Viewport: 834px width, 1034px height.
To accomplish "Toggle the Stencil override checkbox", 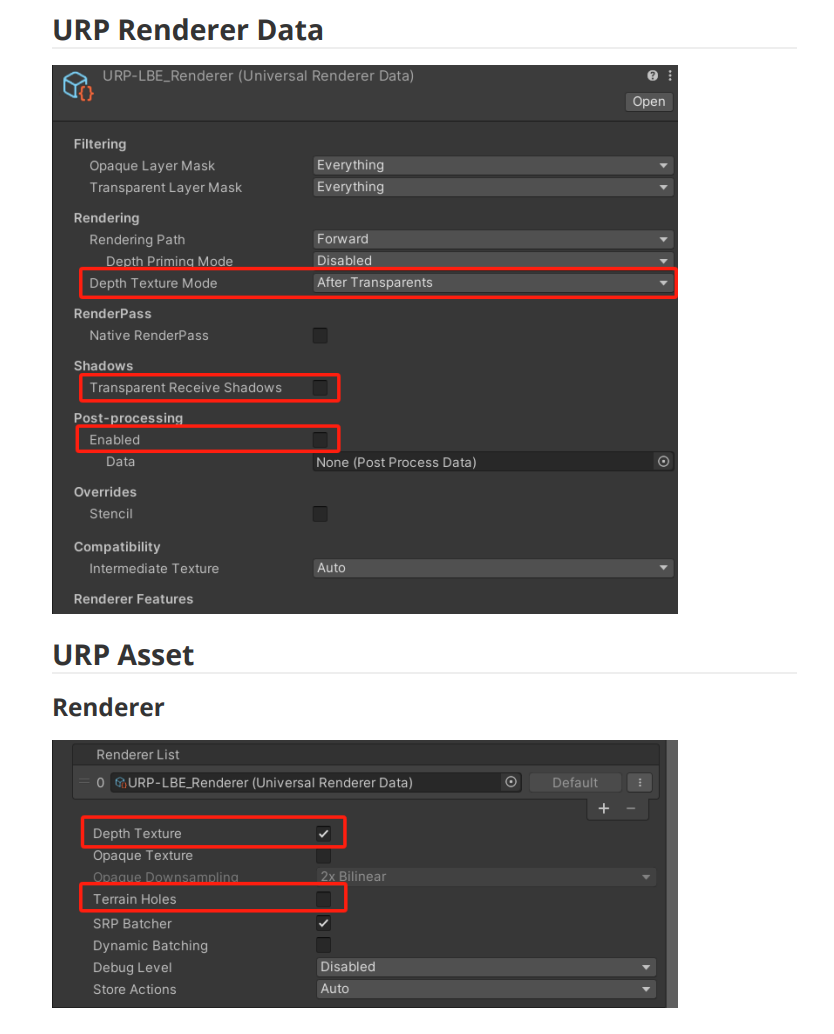I will (x=320, y=514).
